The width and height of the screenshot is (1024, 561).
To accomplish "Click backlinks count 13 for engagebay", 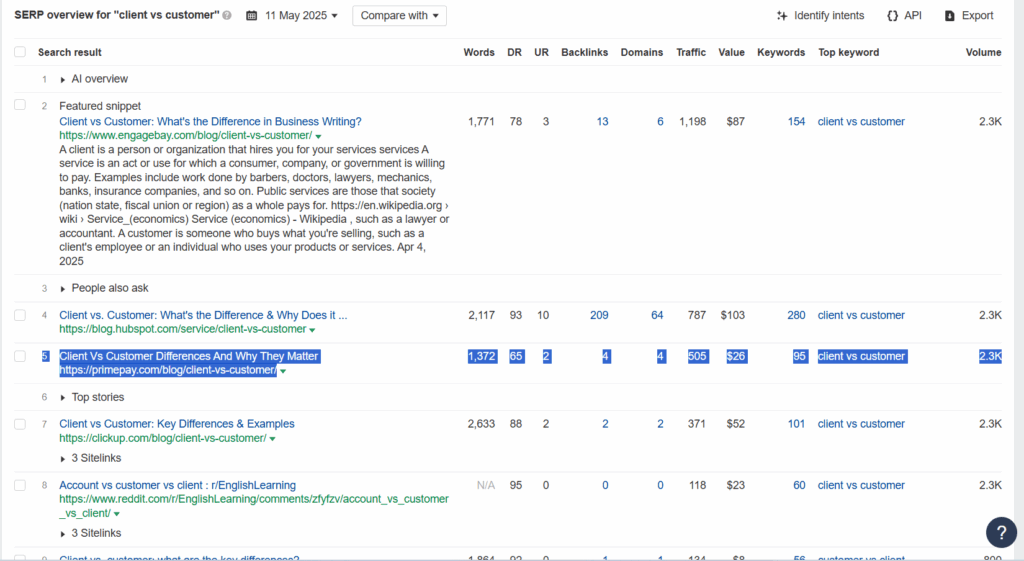I will 602,121.
